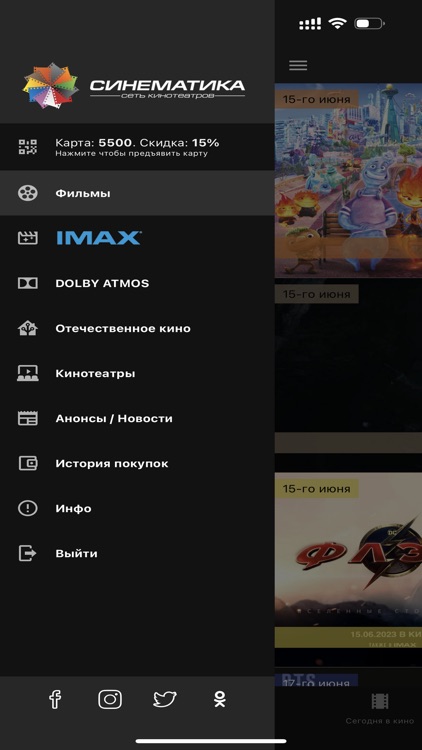
Task: Open the Odnoklassniki social link
Action: (x=220, y=699)
